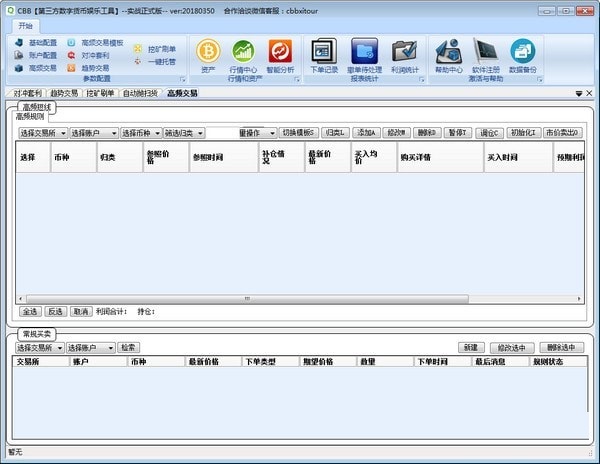
Task: Switch to the 趋势交易 tab
Action: [x=63, y=93]
